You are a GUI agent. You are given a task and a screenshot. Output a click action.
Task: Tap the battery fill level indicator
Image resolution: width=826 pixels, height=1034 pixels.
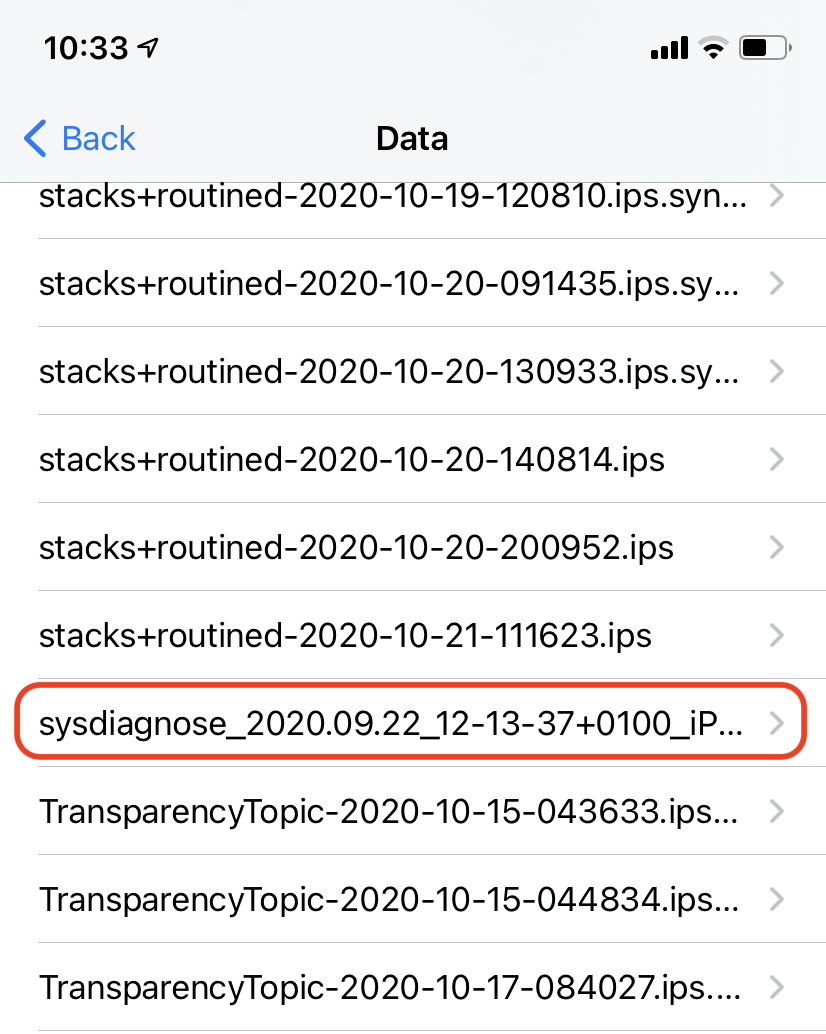[x=756, y=47]
